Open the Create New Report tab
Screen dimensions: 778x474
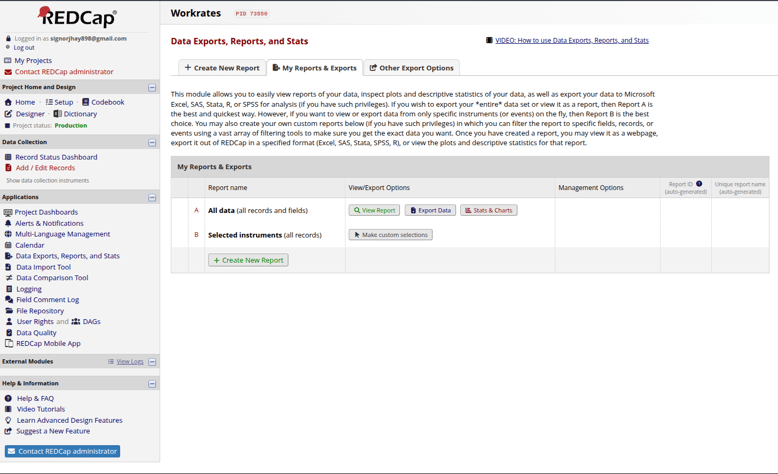[222, 68]
